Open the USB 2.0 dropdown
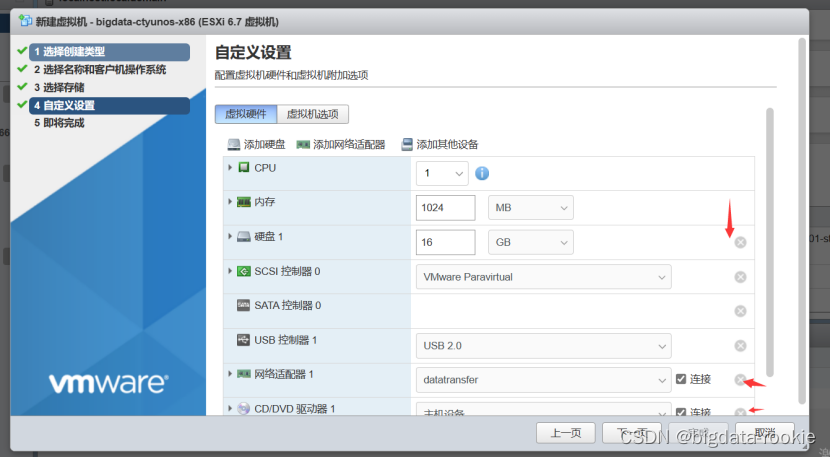The image size is (831, 457). click(544, 346)
